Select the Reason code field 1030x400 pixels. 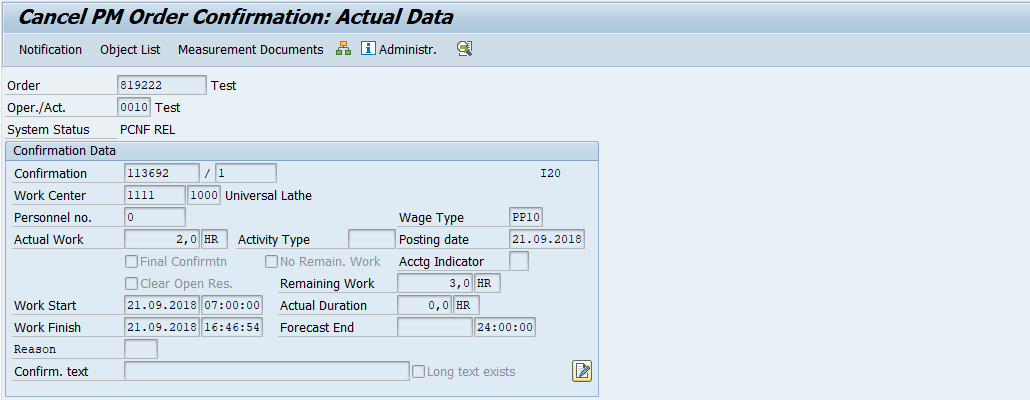141,349
